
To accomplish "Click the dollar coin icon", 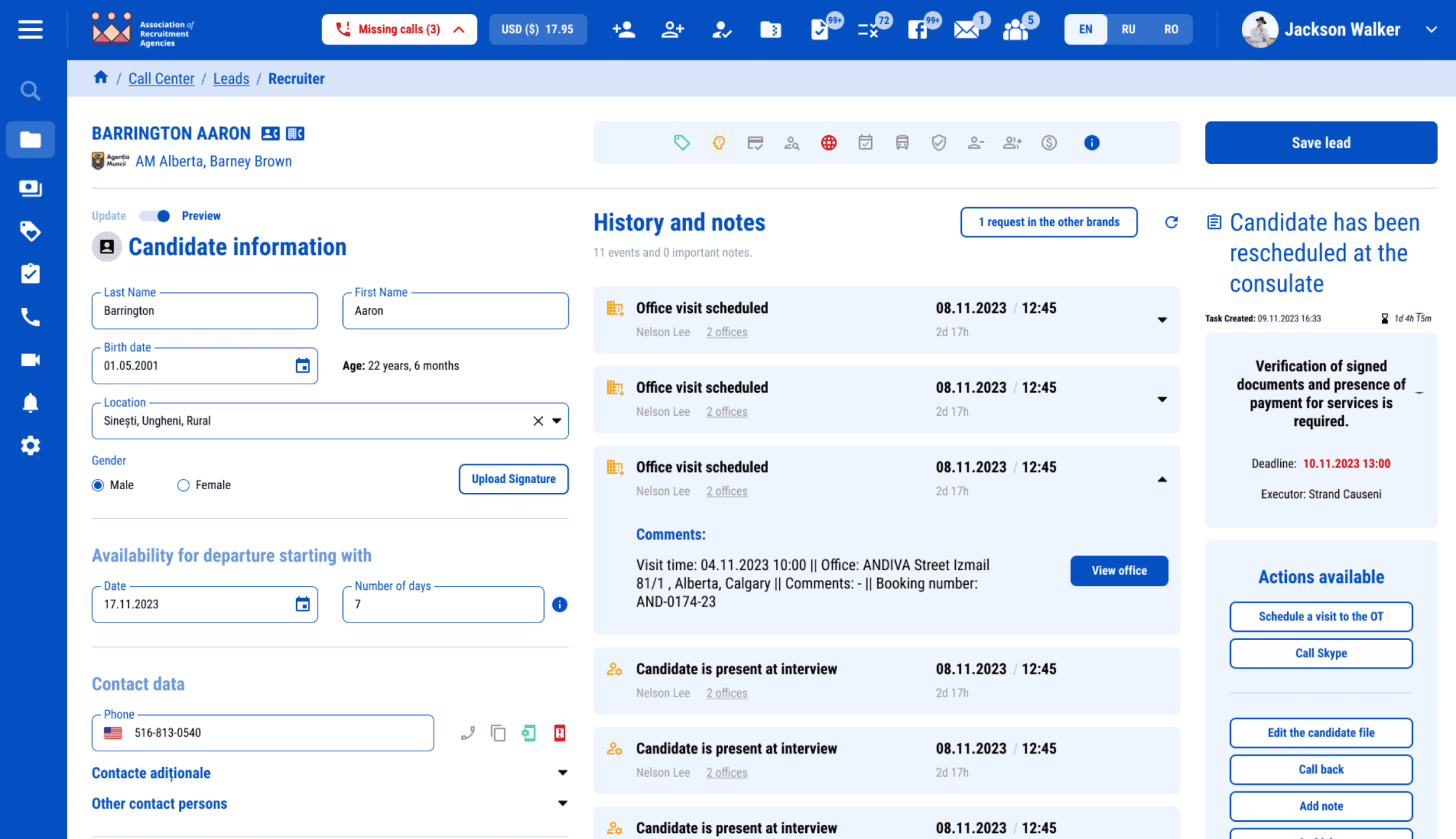I will pos(1049,143).
